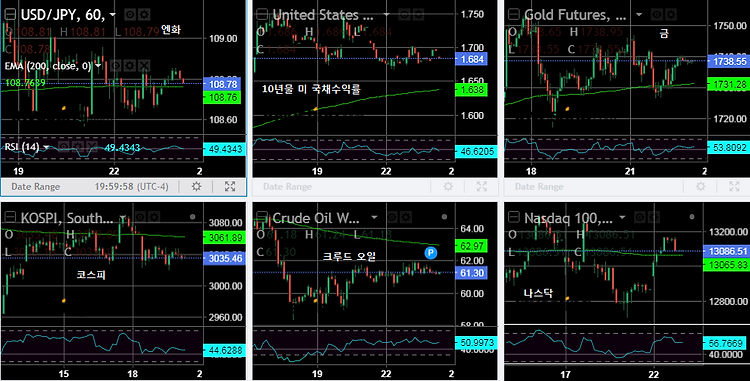Open EMA indicator settings gear
This screenshot has height=381, width=750.
point(130,65)
